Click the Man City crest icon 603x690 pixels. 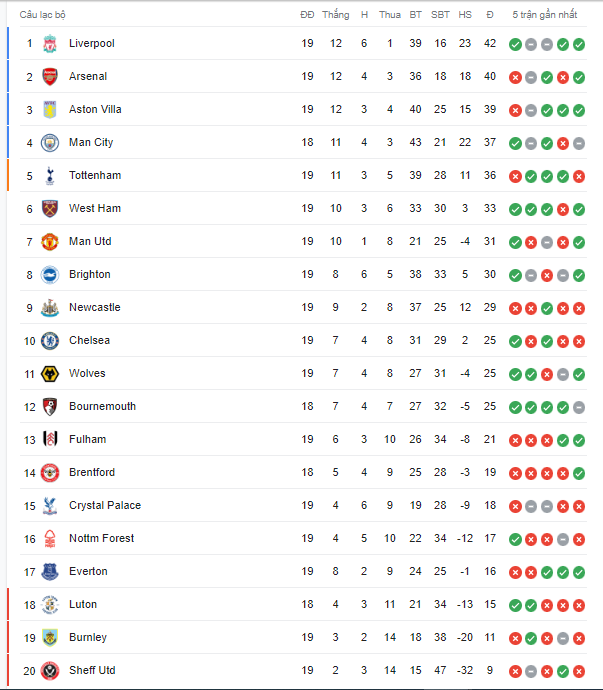point(50,143)
